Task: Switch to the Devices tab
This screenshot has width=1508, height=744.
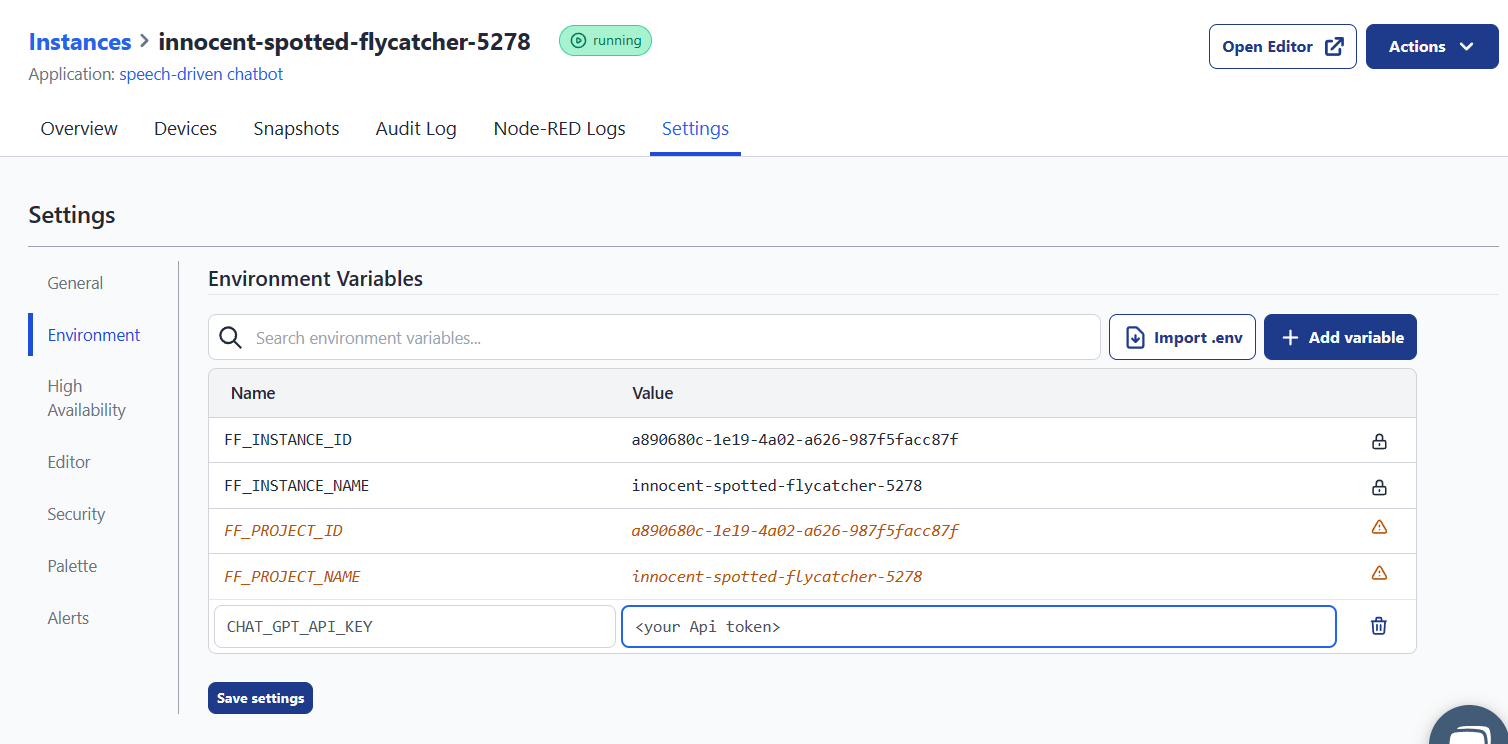Action: click(x=185, y=128)
